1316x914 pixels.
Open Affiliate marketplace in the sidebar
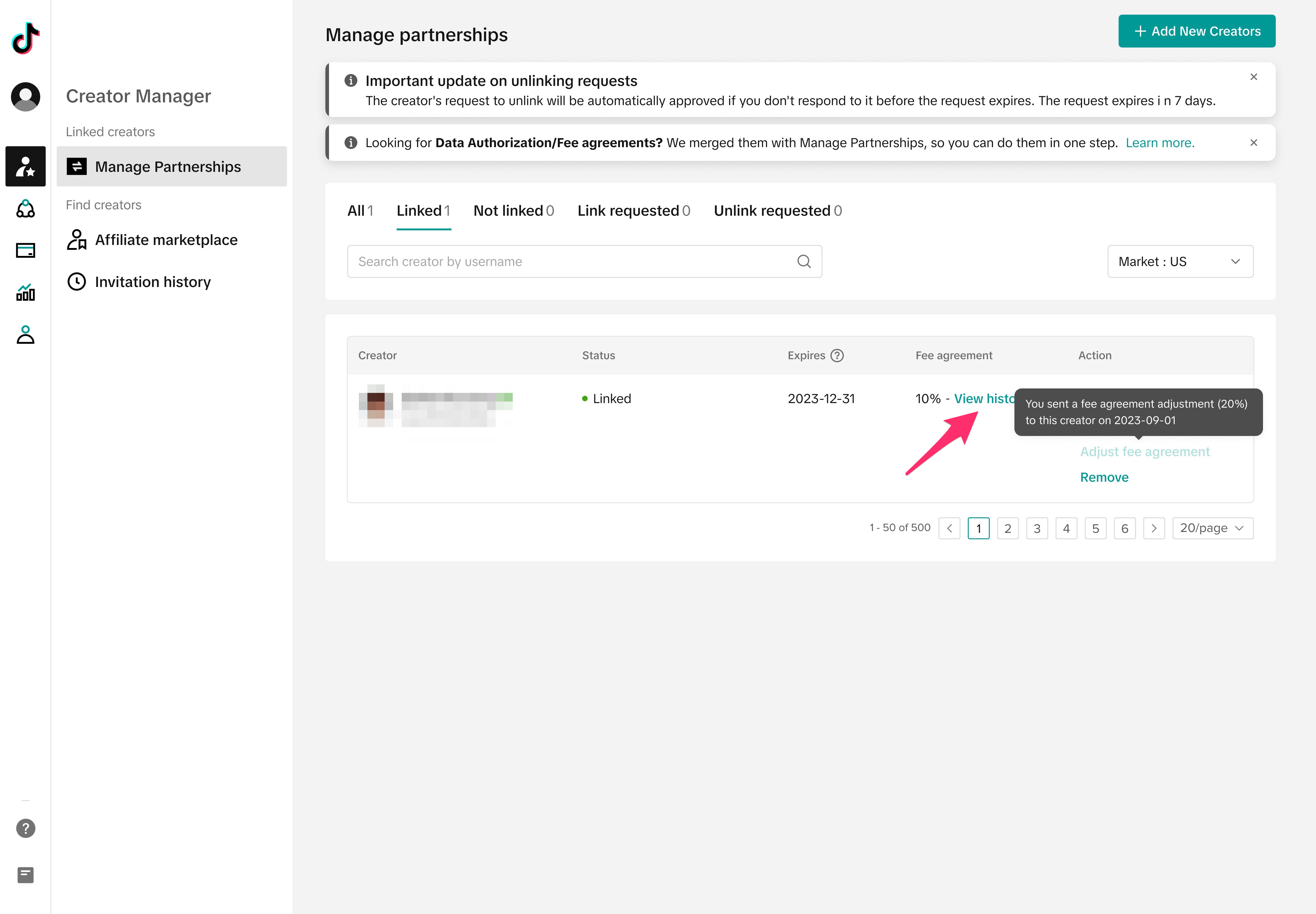166,240
